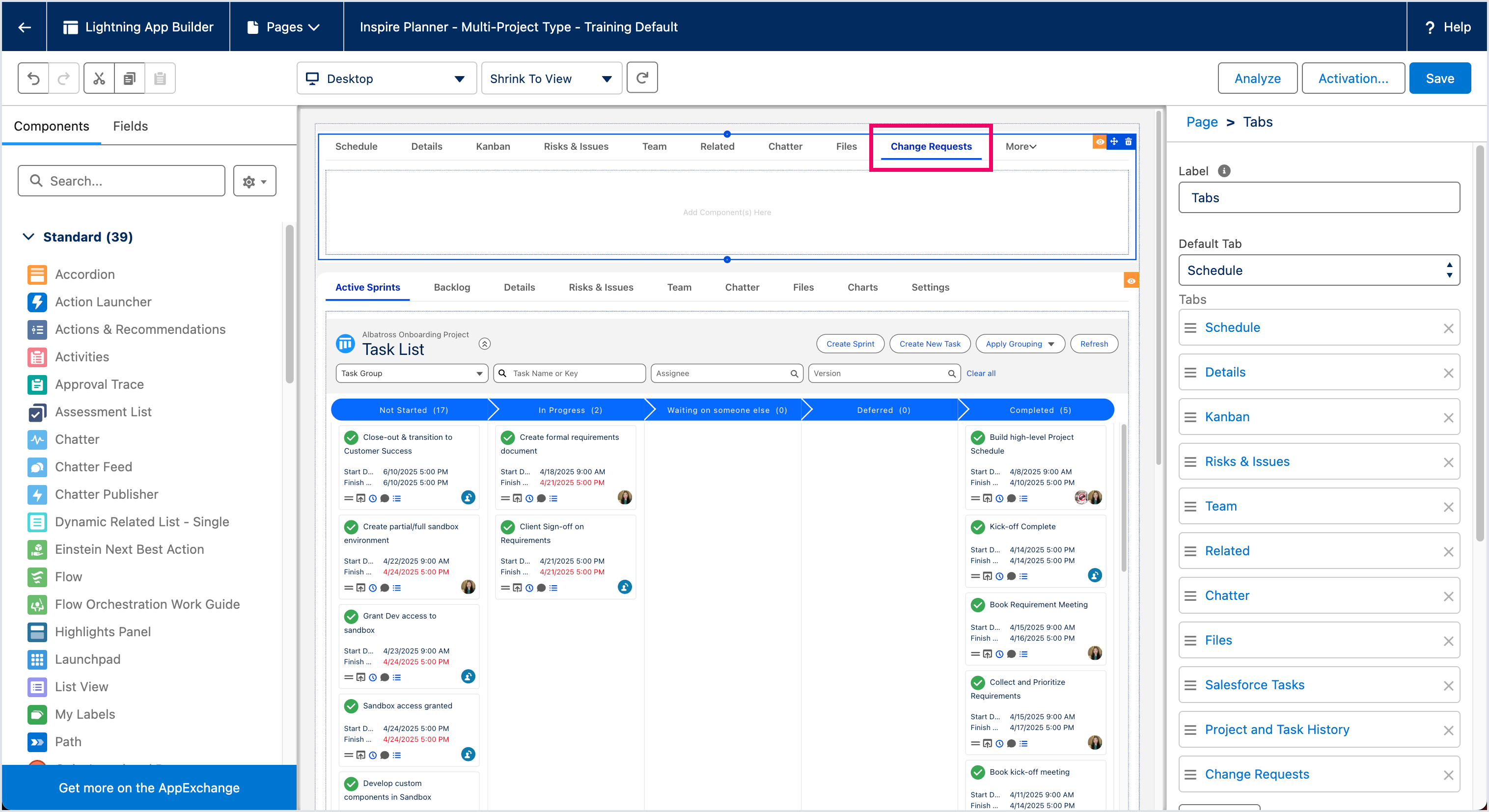Click the Activation... button

coord(1352,78)
